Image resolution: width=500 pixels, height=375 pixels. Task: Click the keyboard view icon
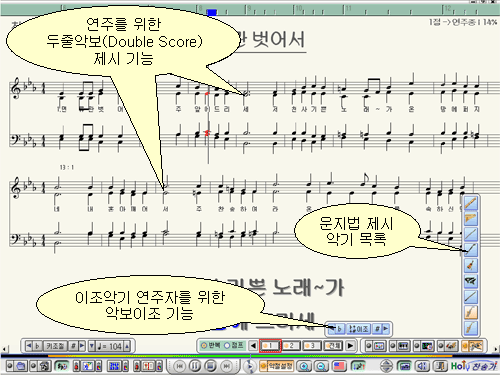click(379, 346)
